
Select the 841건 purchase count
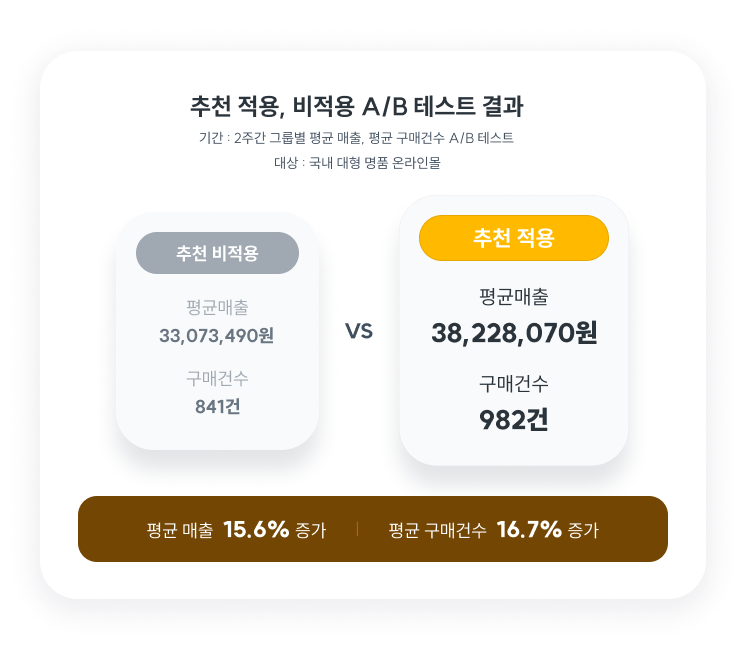[217, 406]
